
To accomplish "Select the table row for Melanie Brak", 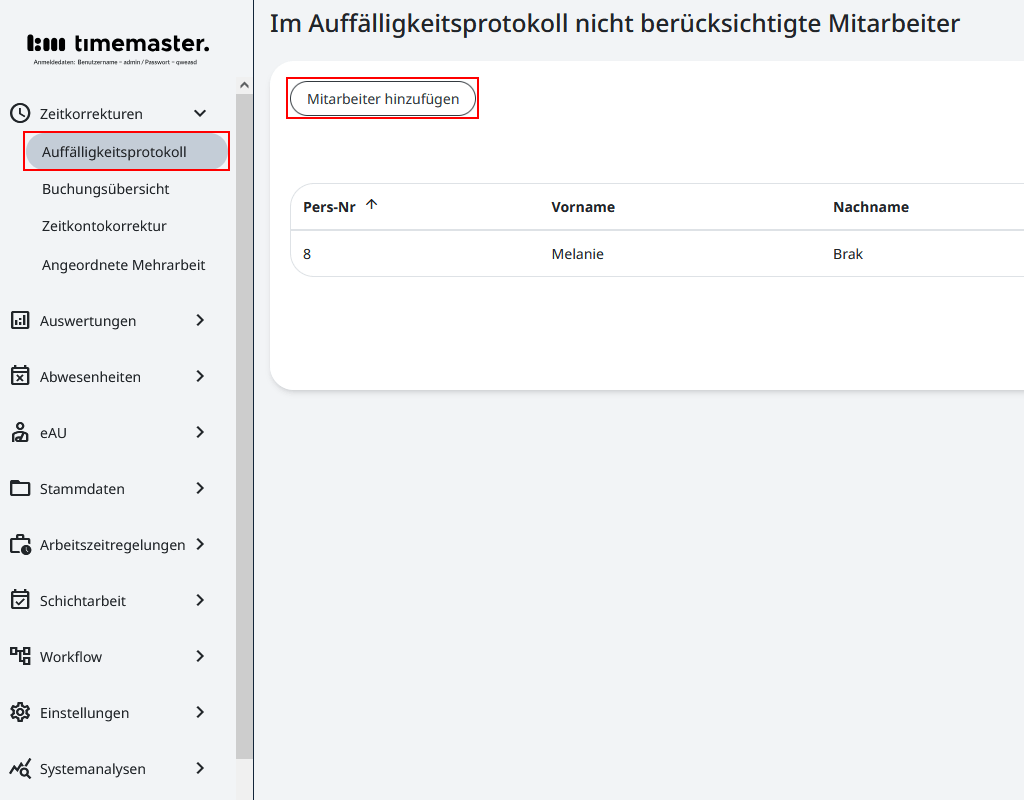I will coord(600,254).
